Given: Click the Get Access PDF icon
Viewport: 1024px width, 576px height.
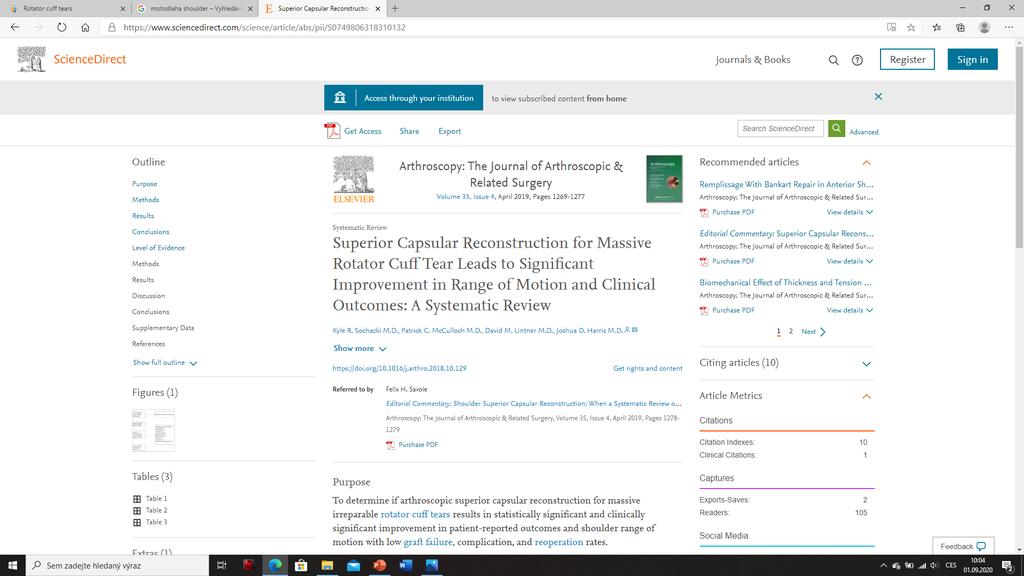Looking at the screenshot, I should (332, 131).
